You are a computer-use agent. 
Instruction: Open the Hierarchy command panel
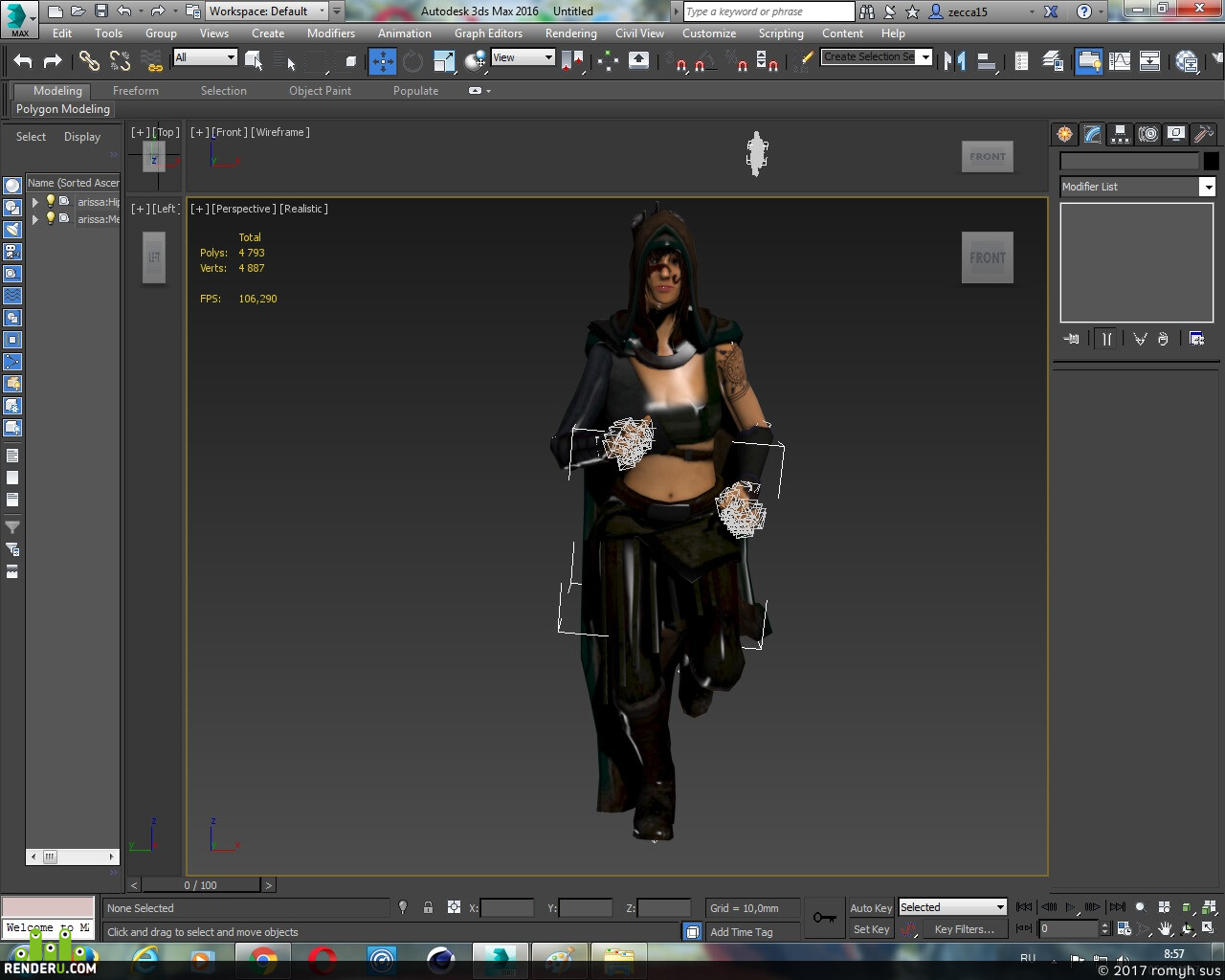1120,134
